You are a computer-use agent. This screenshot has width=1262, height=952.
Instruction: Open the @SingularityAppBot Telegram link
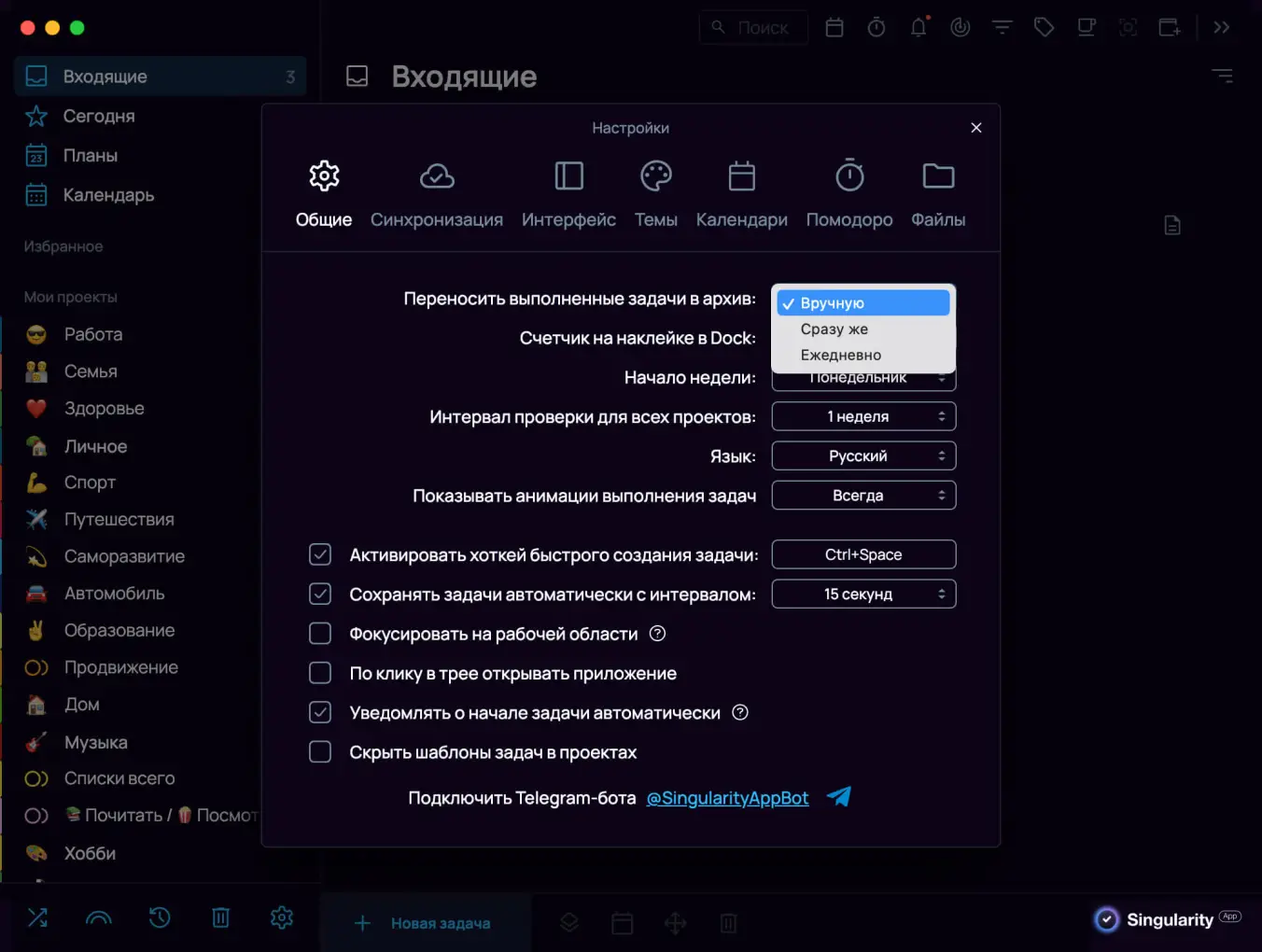pos(727,798)
